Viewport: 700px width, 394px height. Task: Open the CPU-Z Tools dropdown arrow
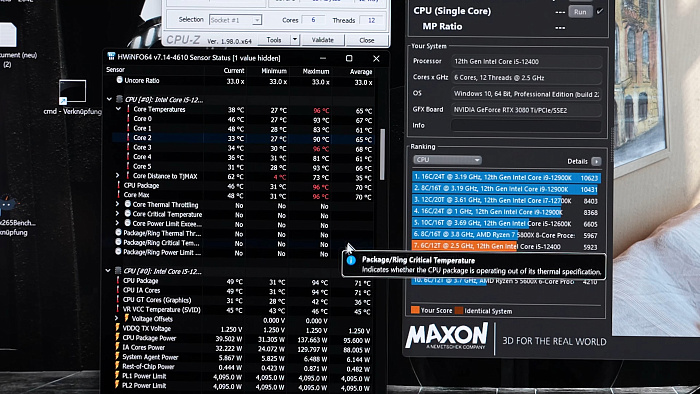(x=295, y=40)
